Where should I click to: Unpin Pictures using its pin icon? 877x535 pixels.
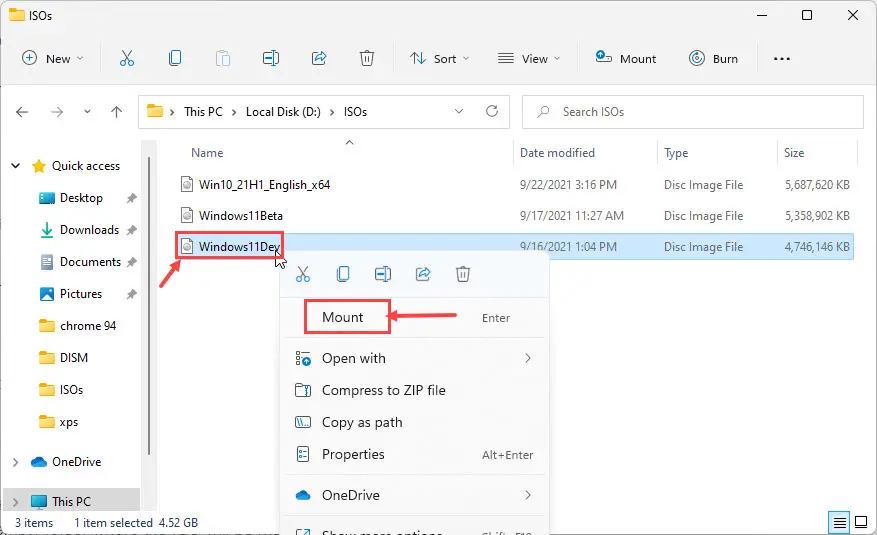(x=131, y=293)
